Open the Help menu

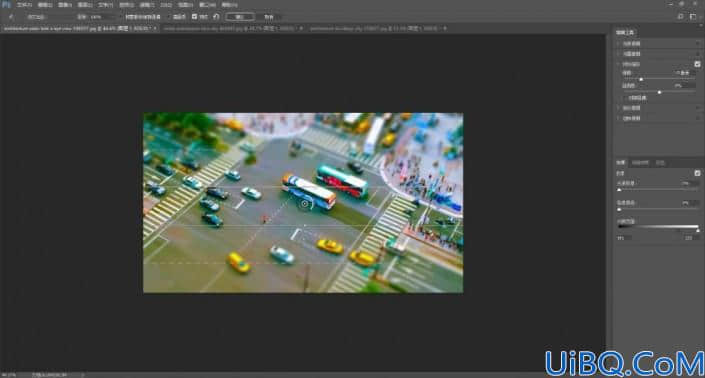tap(229, 5)
